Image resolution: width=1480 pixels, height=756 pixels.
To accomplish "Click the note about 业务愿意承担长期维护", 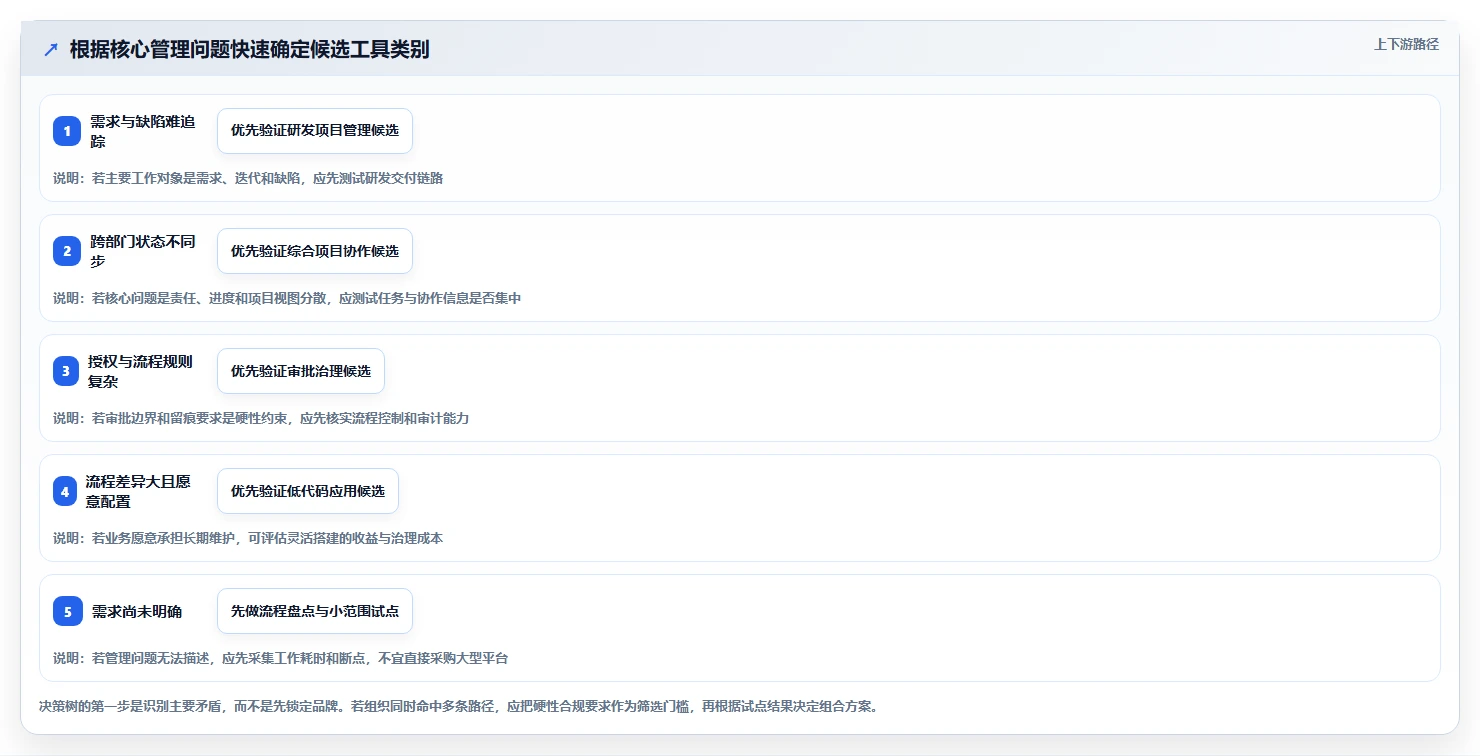I will pyautogui.click(x=248, y=538).
